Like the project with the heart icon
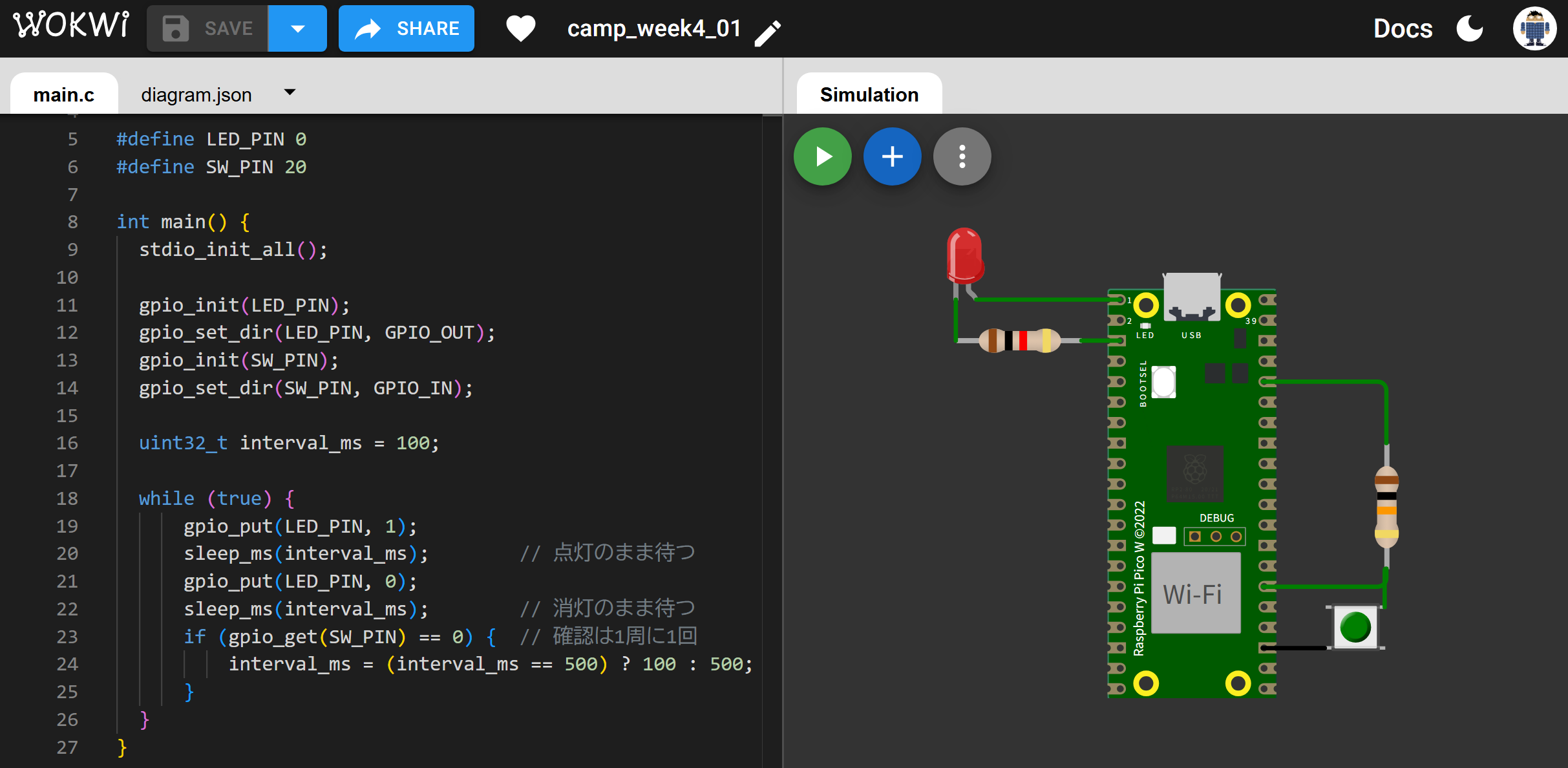Image resolution: width=1568 pixels, height=768 pixels. click(520, 29)
